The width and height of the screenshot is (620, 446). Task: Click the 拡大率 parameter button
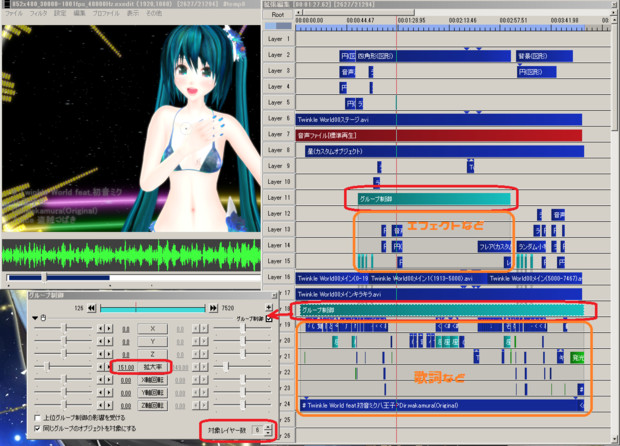point(152,367)
